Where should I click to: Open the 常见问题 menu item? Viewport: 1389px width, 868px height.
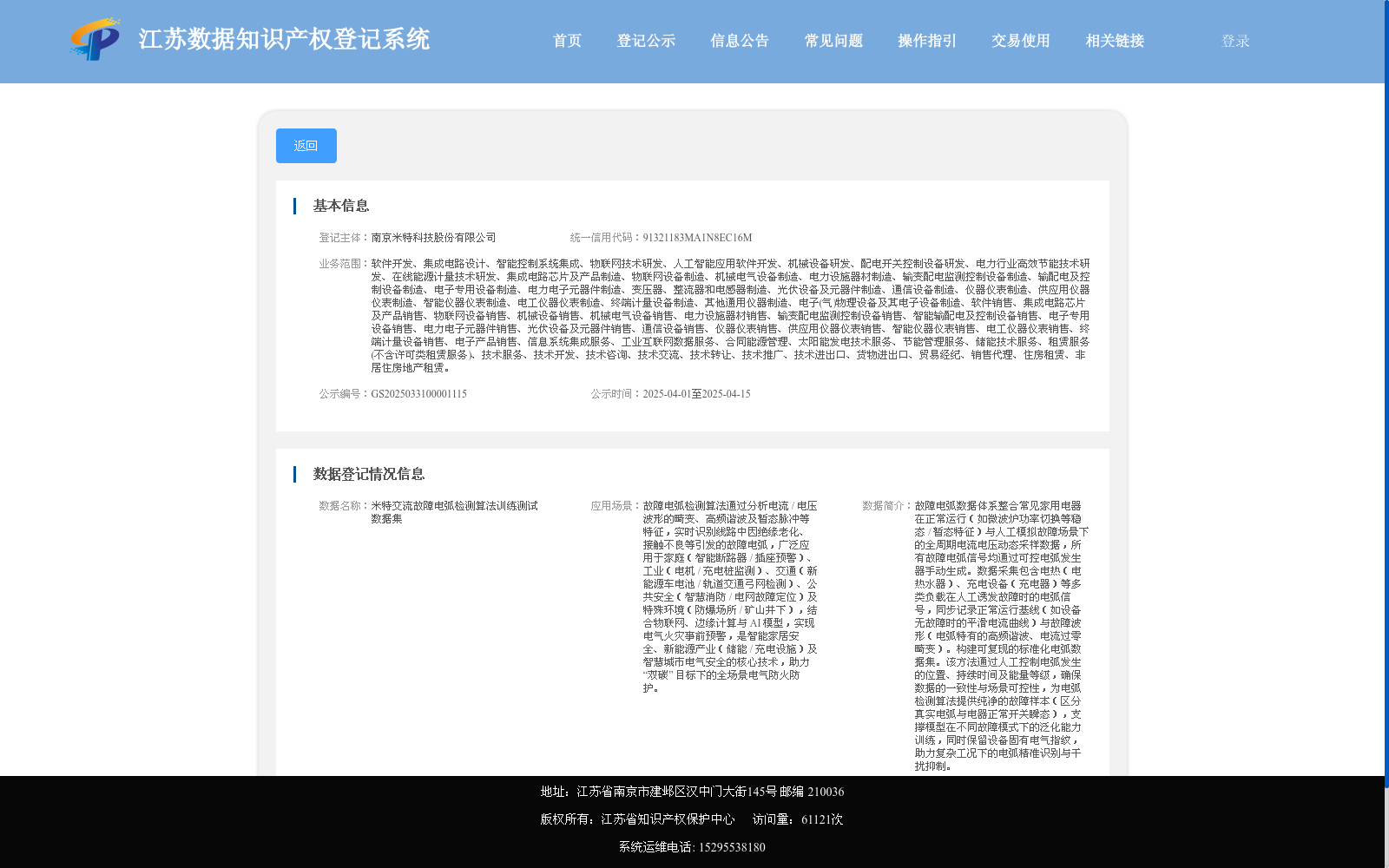pyautogui.click(x=833, y=41)
